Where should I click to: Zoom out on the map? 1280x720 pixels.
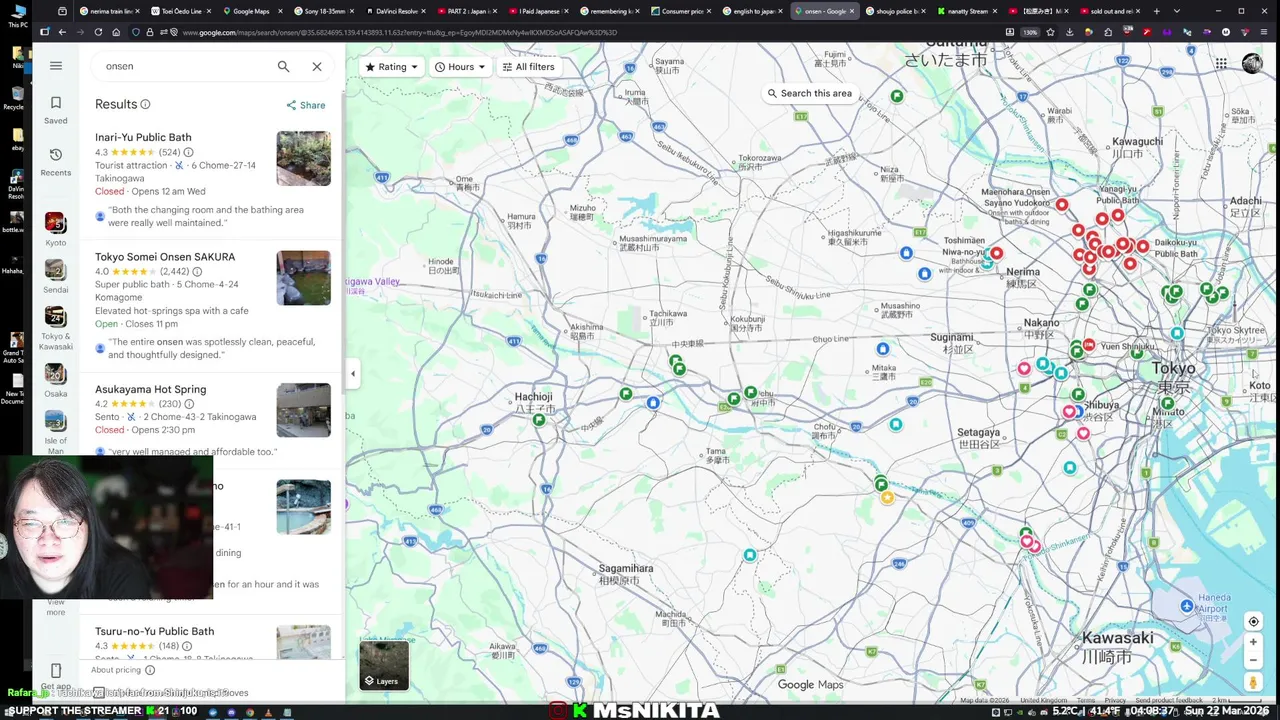click(x=1253, y=660)
